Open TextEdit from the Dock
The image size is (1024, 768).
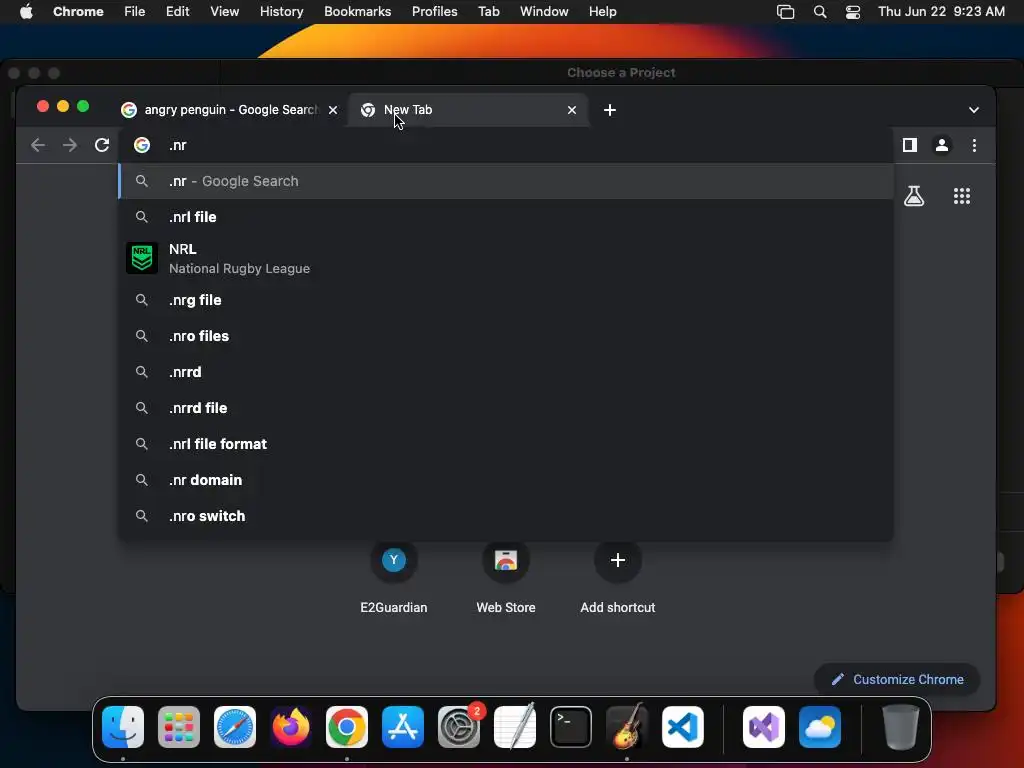tap(515, 727)
